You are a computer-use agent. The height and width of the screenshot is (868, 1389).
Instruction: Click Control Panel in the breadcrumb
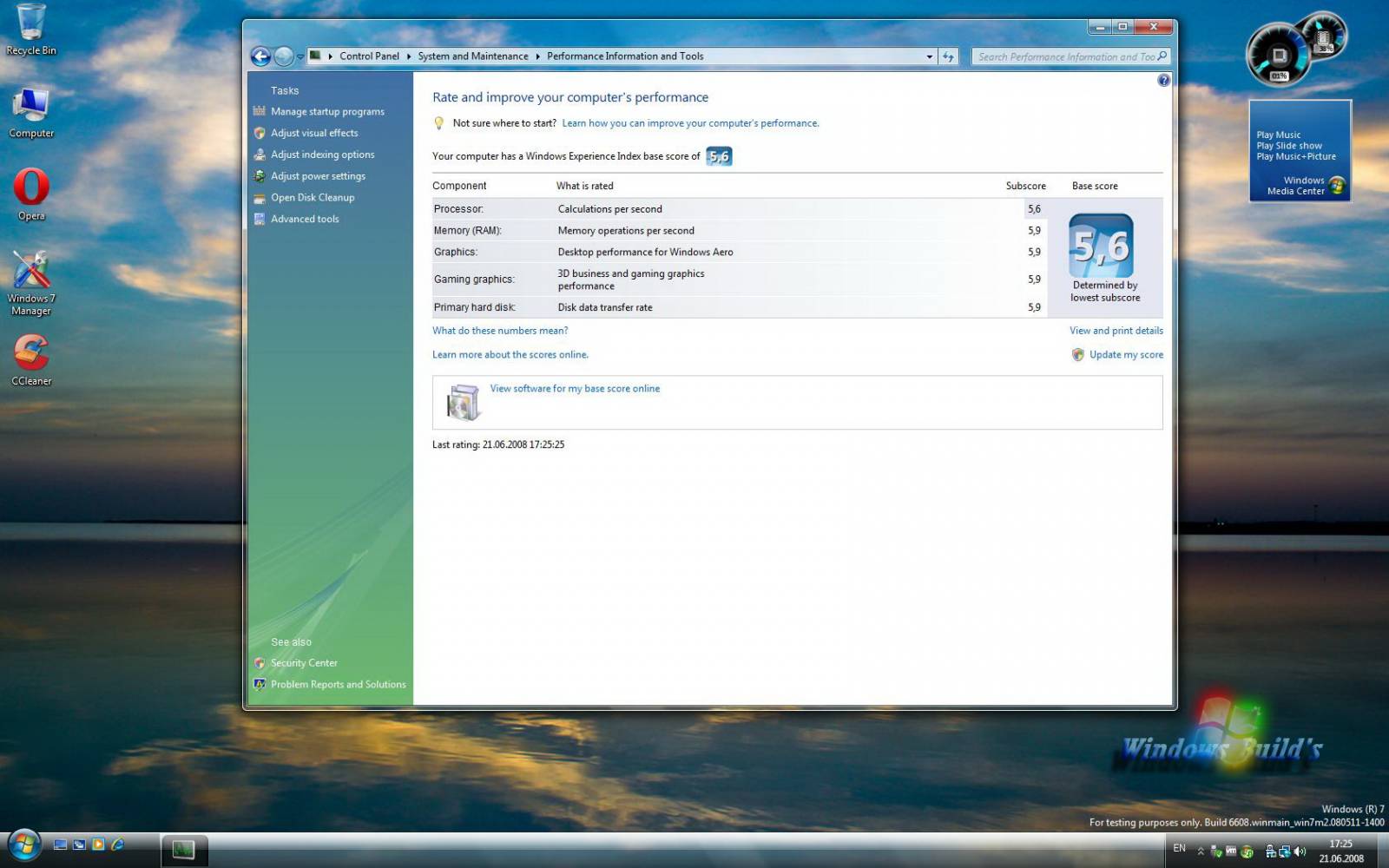369,56
